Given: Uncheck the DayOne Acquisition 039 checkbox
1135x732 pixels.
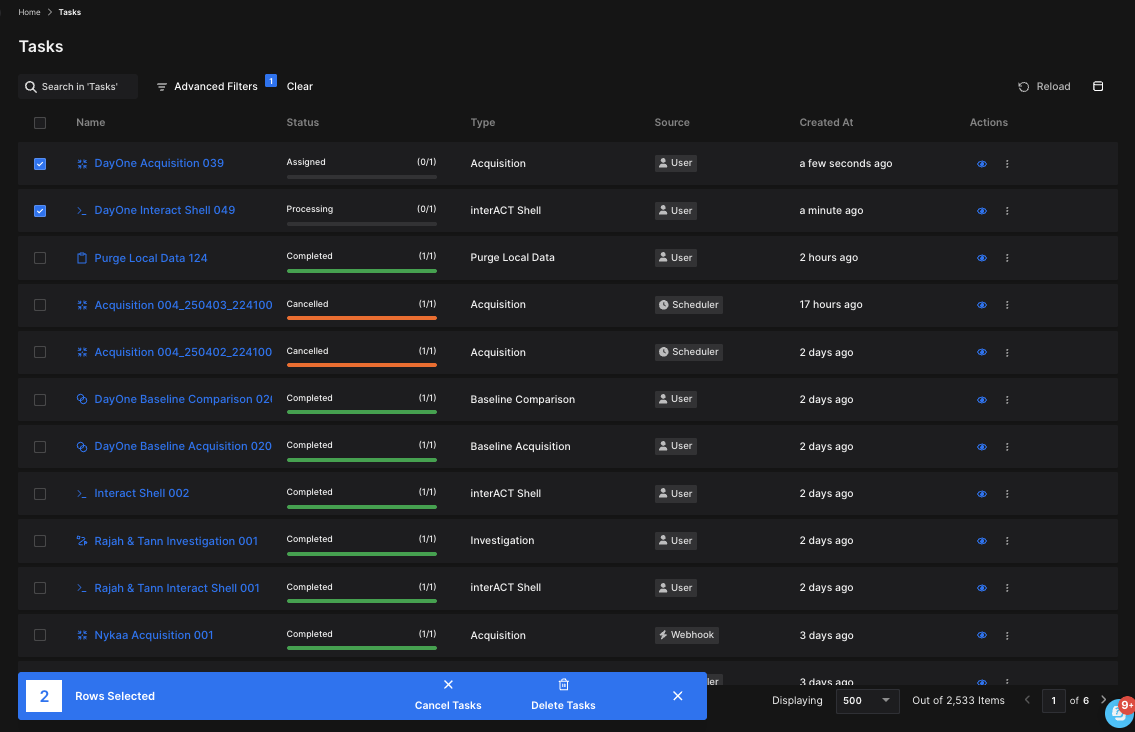Looking at the screenshot, I should click(x=40, y=164).
